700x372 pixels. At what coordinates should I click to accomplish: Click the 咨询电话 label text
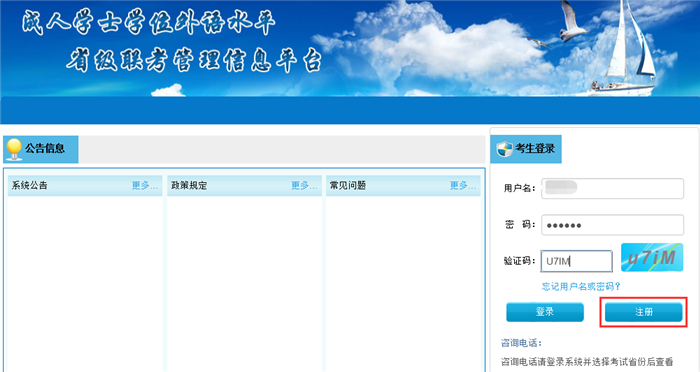pos(521,343)
